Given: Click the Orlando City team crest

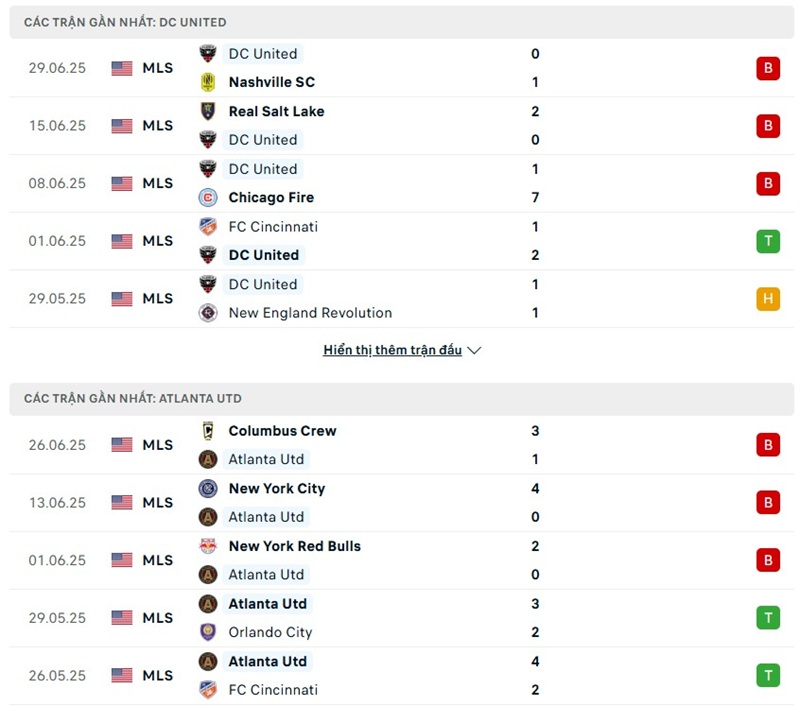Looking at the screenshot, I should [x=208, y=633].
